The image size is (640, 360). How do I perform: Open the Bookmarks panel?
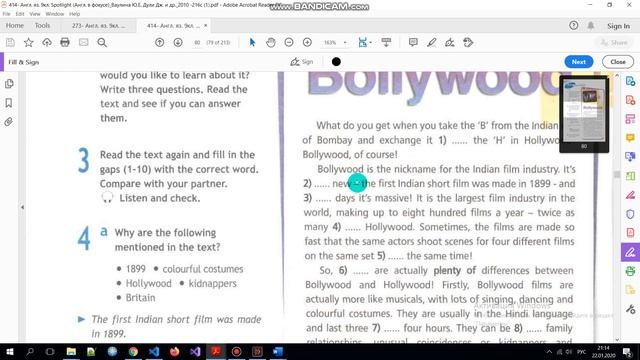tap(9, 103)
